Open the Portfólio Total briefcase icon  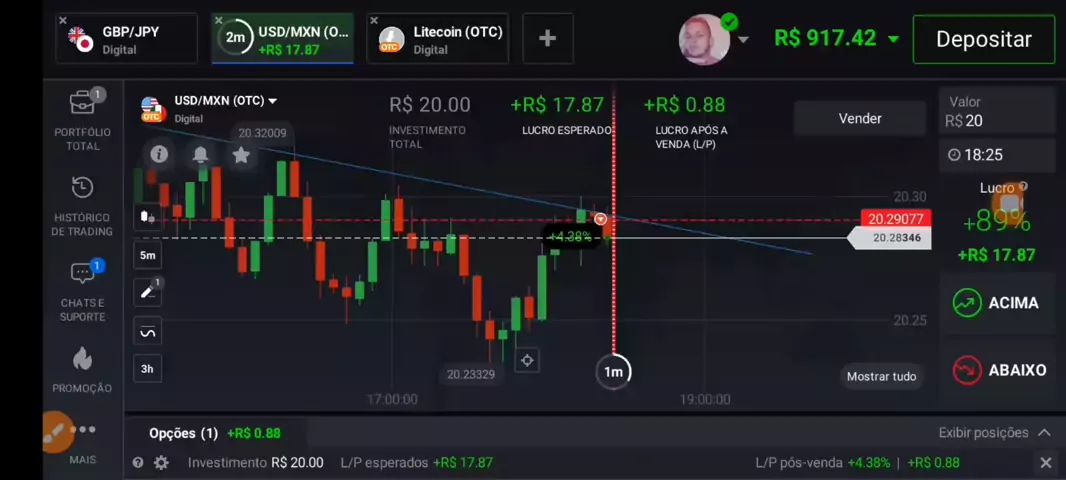point(84,102)
